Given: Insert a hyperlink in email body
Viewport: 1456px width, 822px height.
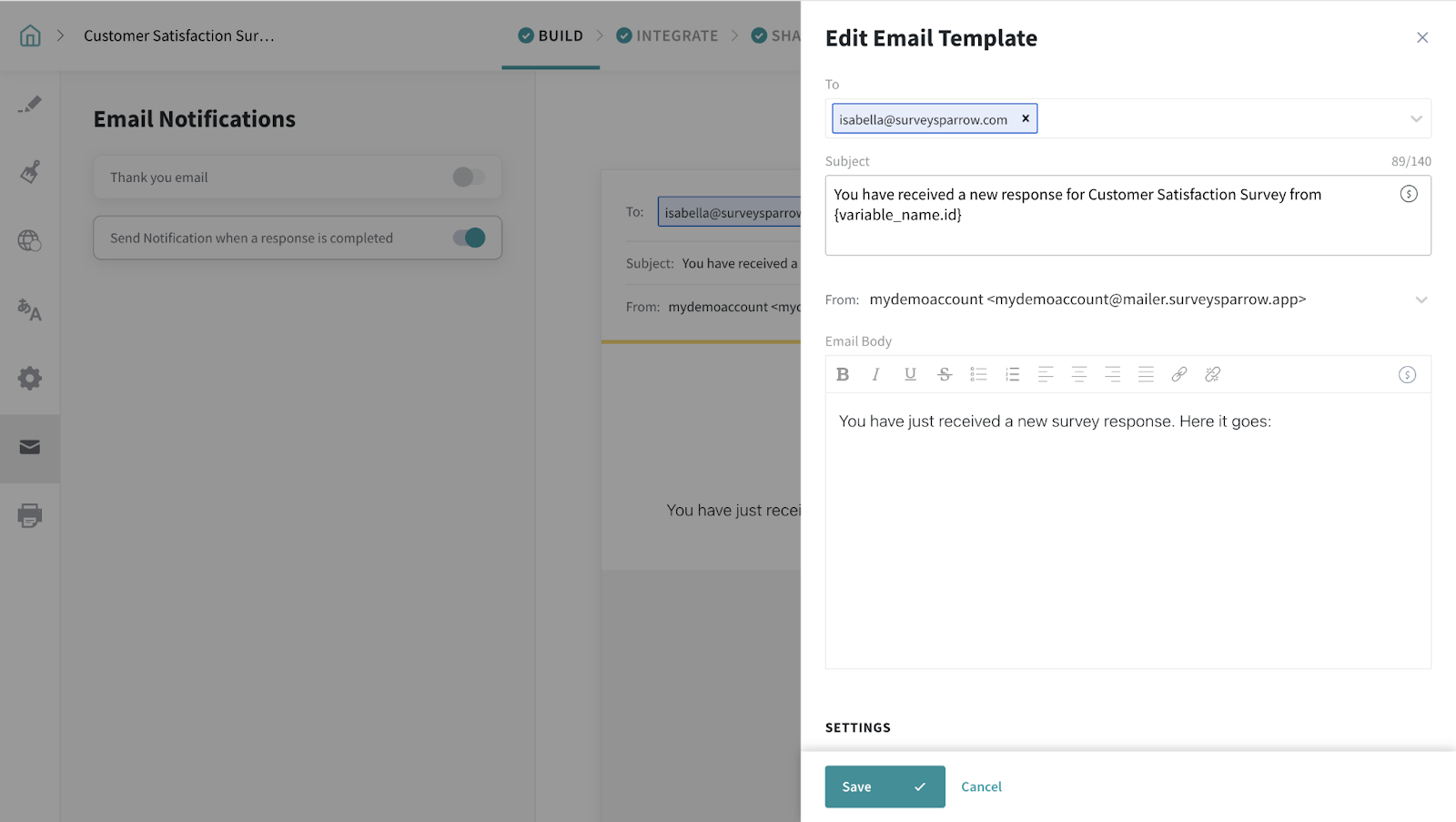Looking at the screenshot, I should pos(1179,374).
